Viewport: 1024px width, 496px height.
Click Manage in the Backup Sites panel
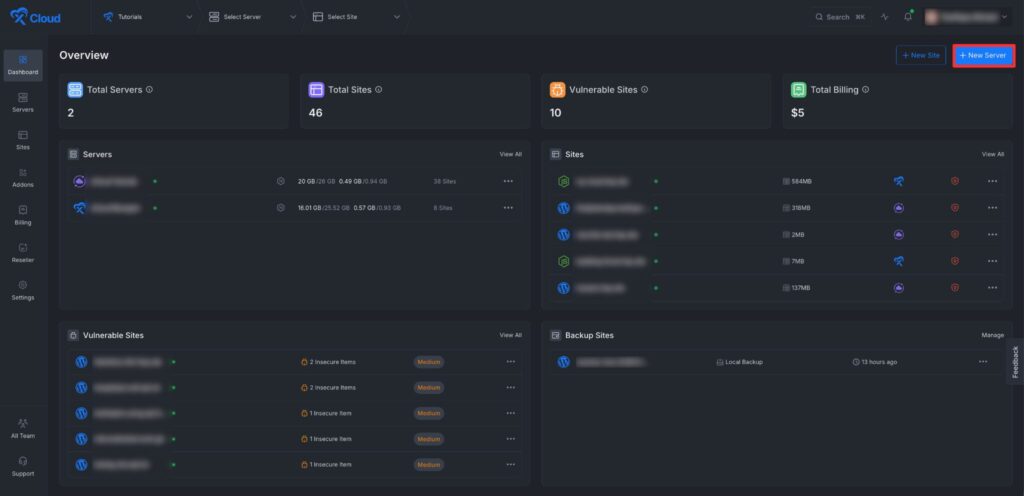click(x=993, y=335)
